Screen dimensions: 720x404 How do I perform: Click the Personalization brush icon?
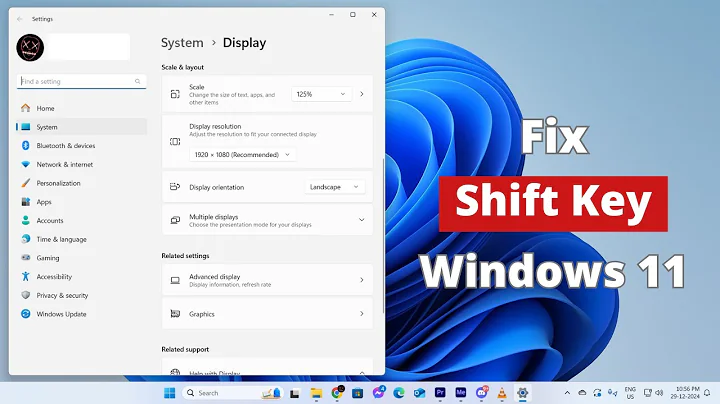26,183
